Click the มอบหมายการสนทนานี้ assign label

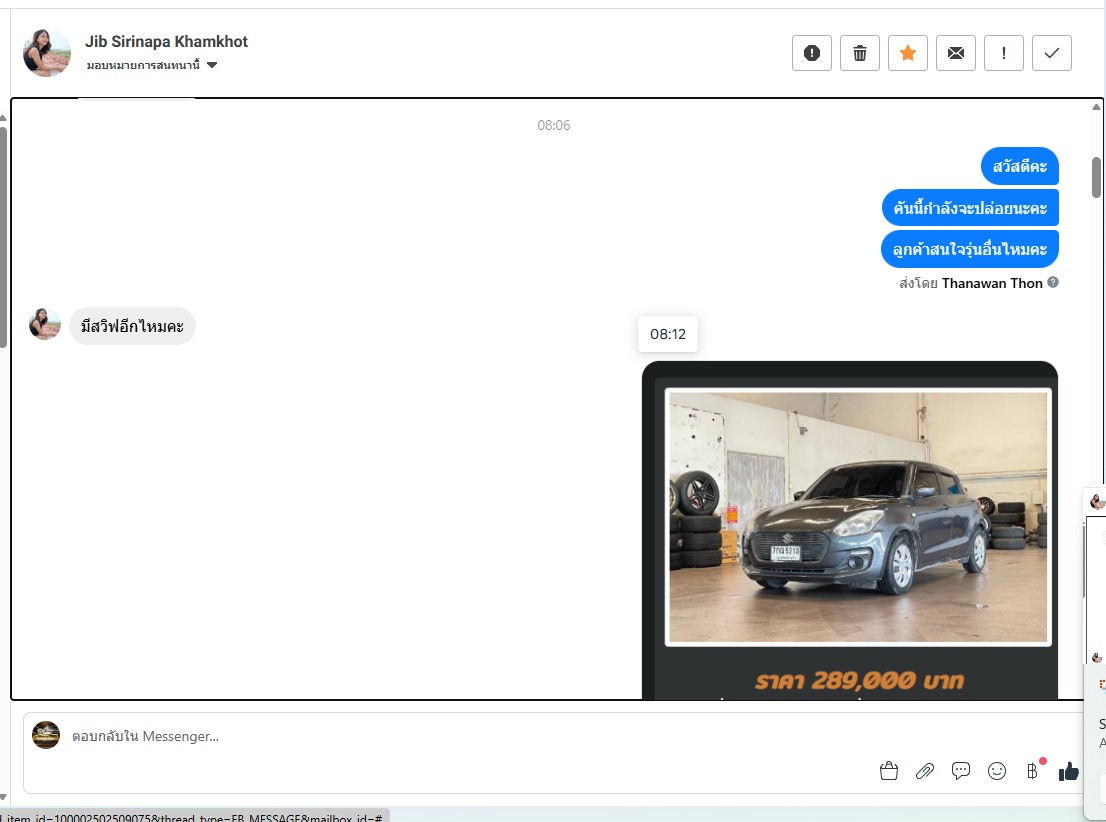(143, 65)
